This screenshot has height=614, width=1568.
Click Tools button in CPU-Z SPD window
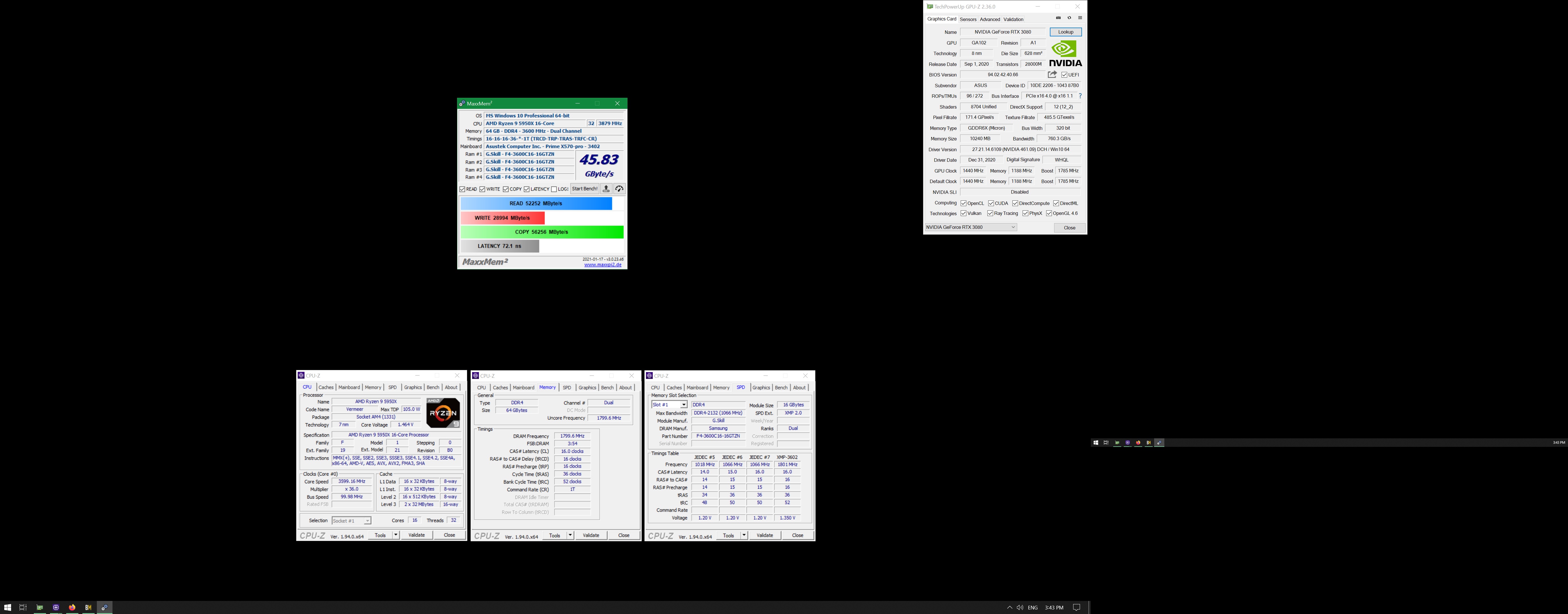coord(729,536)
